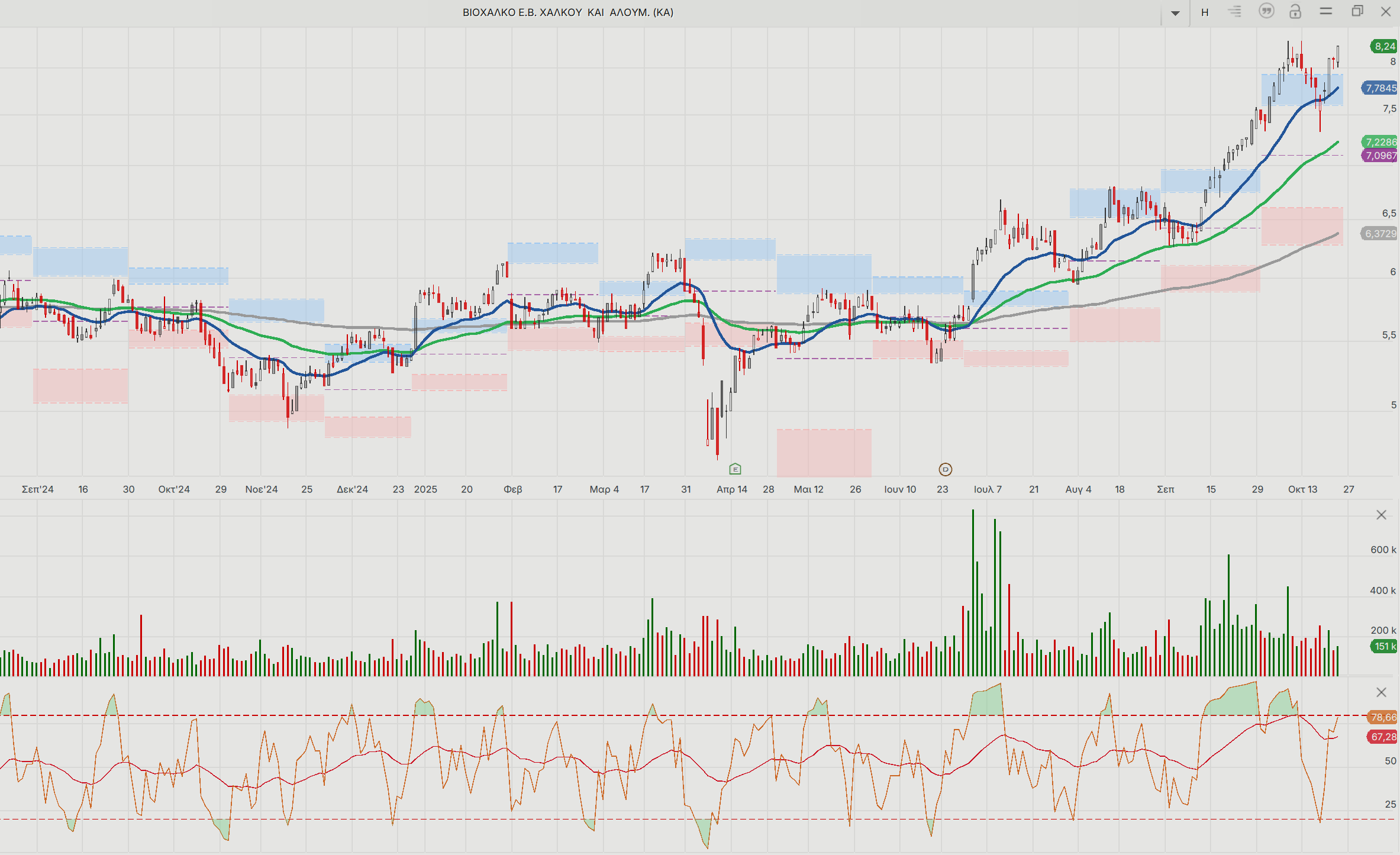This screenshot has height=855, width=1400.
Task: Click the D dividend marker near Ιουν 23
Action: pyautogui.click(x=946, y=470)
